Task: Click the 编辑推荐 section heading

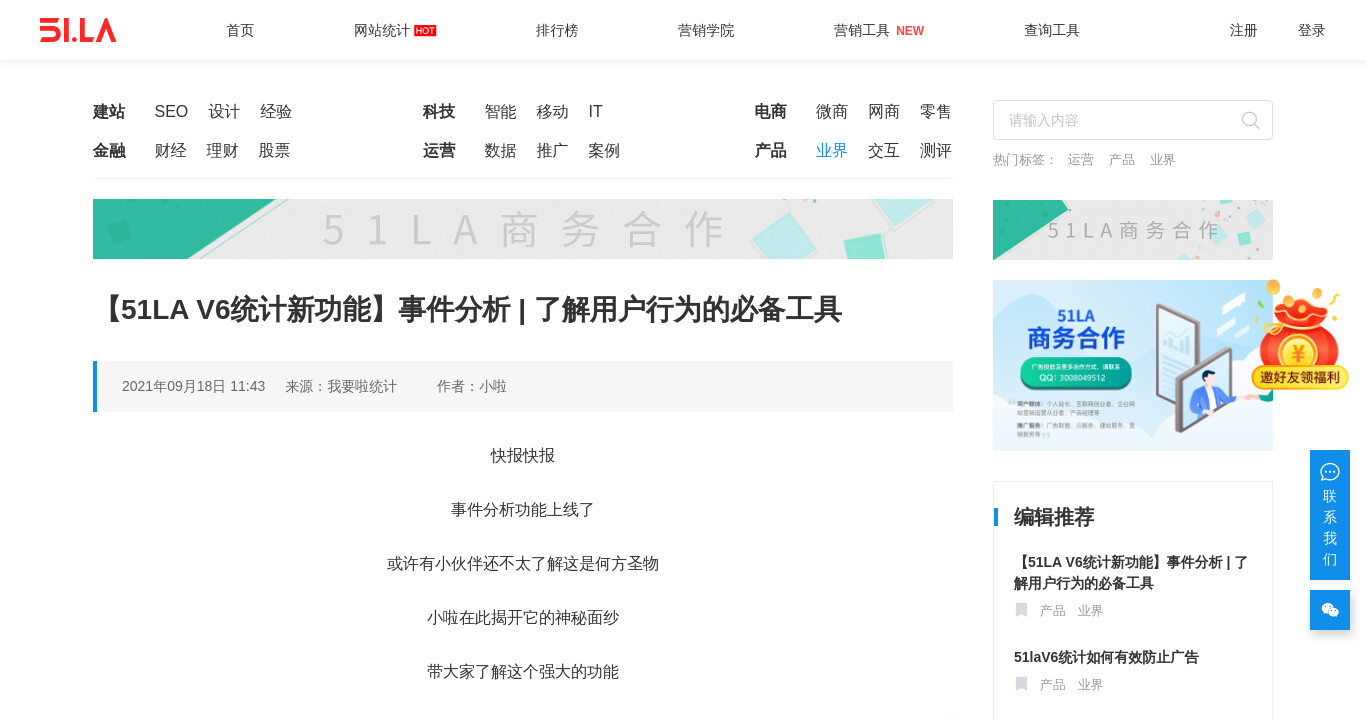Action: [1054, 517]
